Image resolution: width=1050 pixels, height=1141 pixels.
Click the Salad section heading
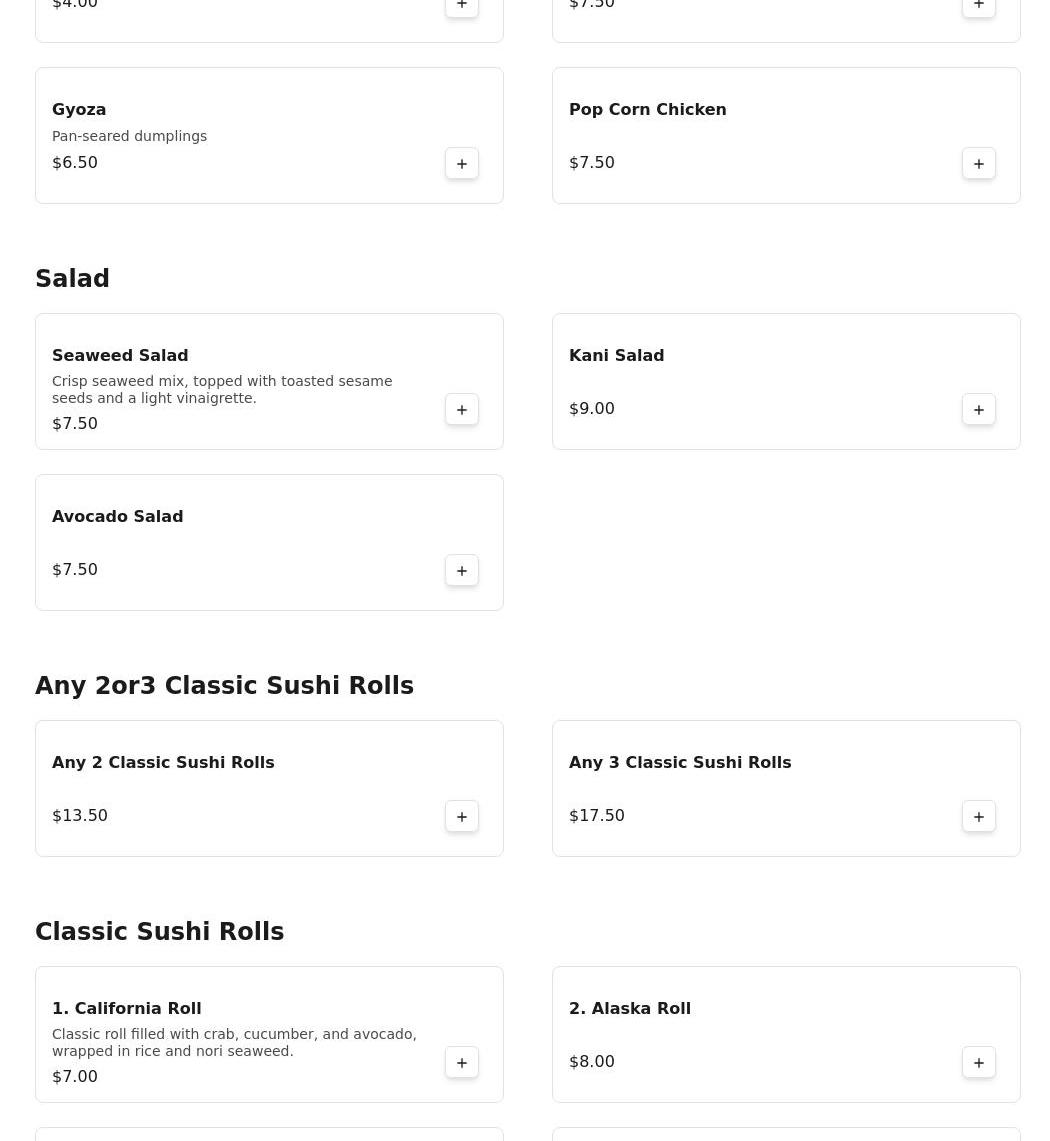pos(72,278)
